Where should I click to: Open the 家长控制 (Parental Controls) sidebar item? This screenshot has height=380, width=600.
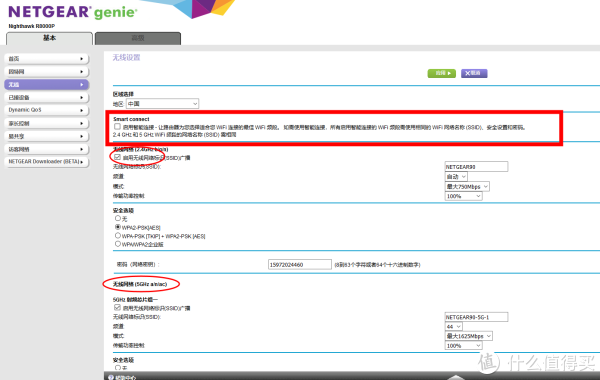[46, 123]
